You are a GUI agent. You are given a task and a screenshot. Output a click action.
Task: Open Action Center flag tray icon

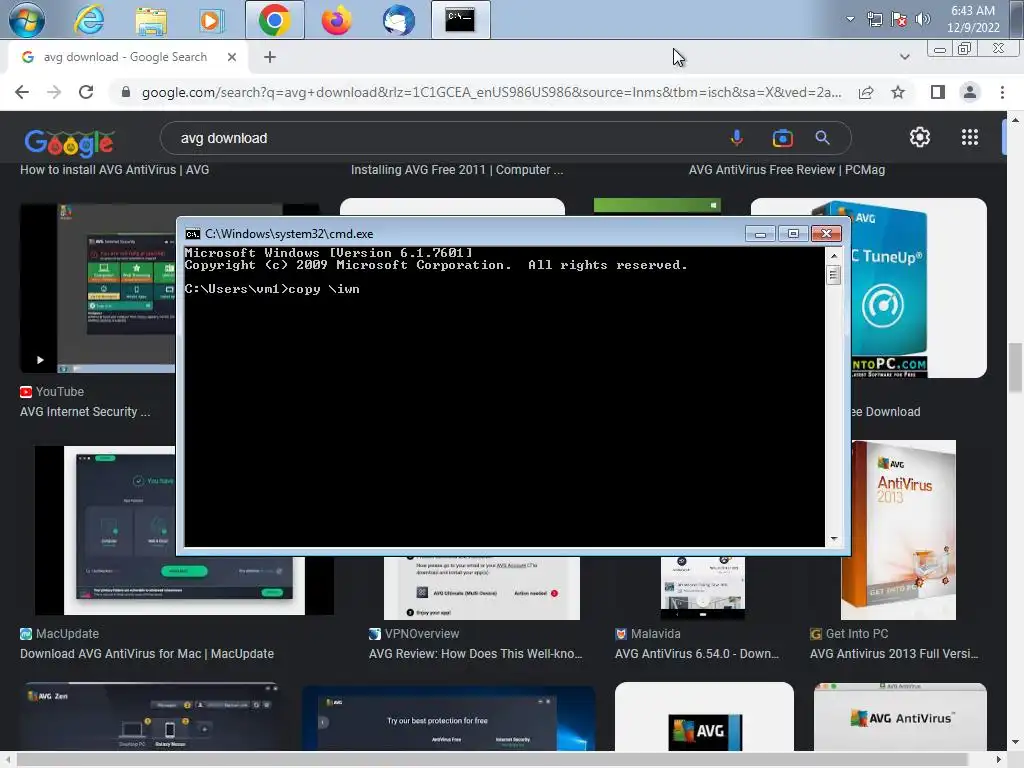pos(899,20)
